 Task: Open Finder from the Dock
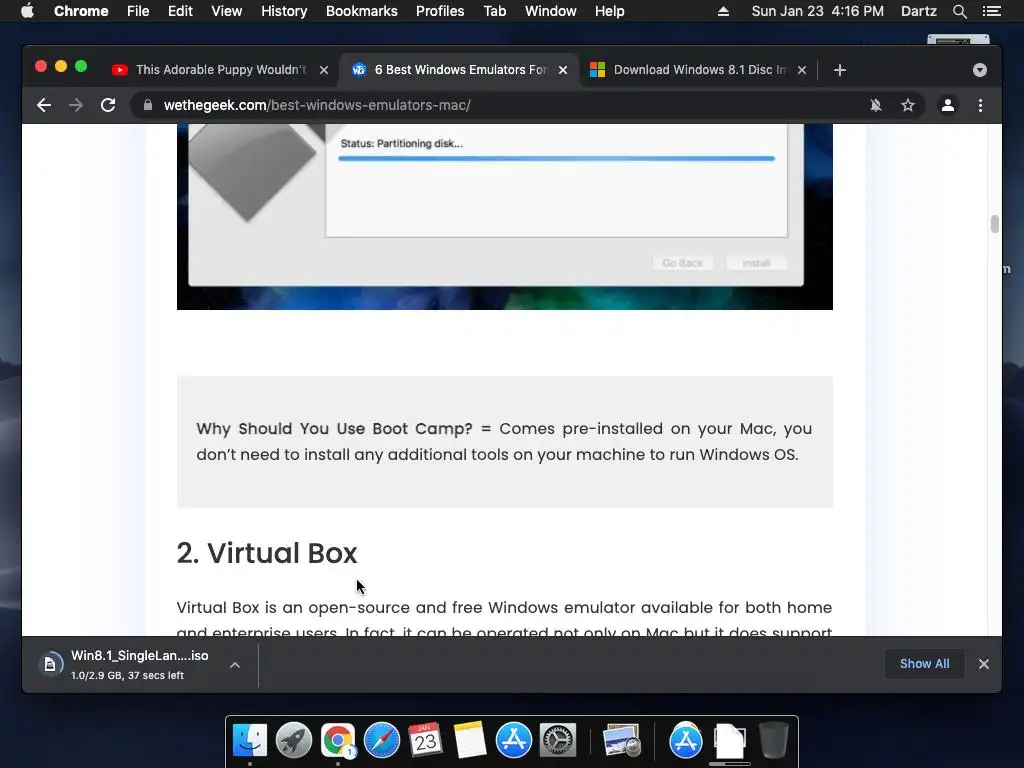(x=249, y=741)
